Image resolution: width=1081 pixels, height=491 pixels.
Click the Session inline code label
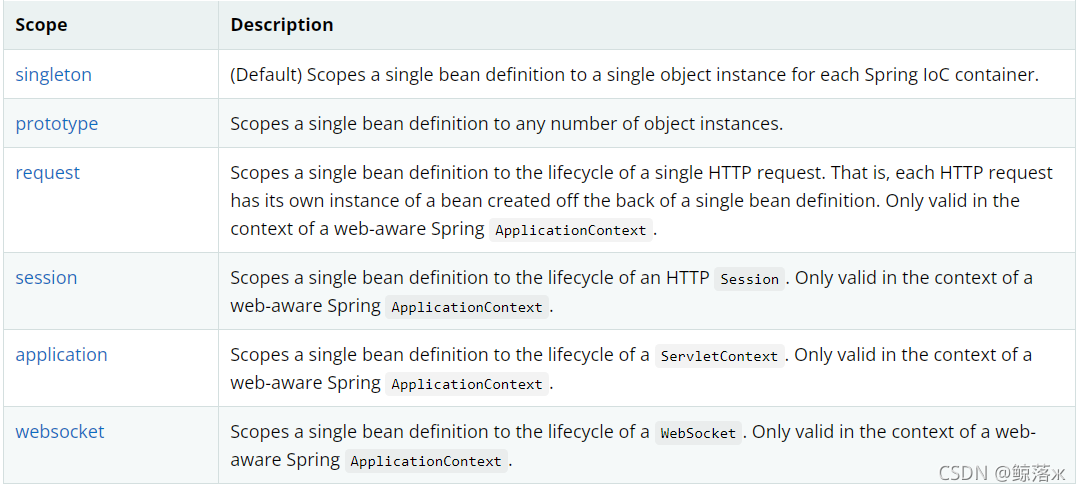click(x=749, y=279)
